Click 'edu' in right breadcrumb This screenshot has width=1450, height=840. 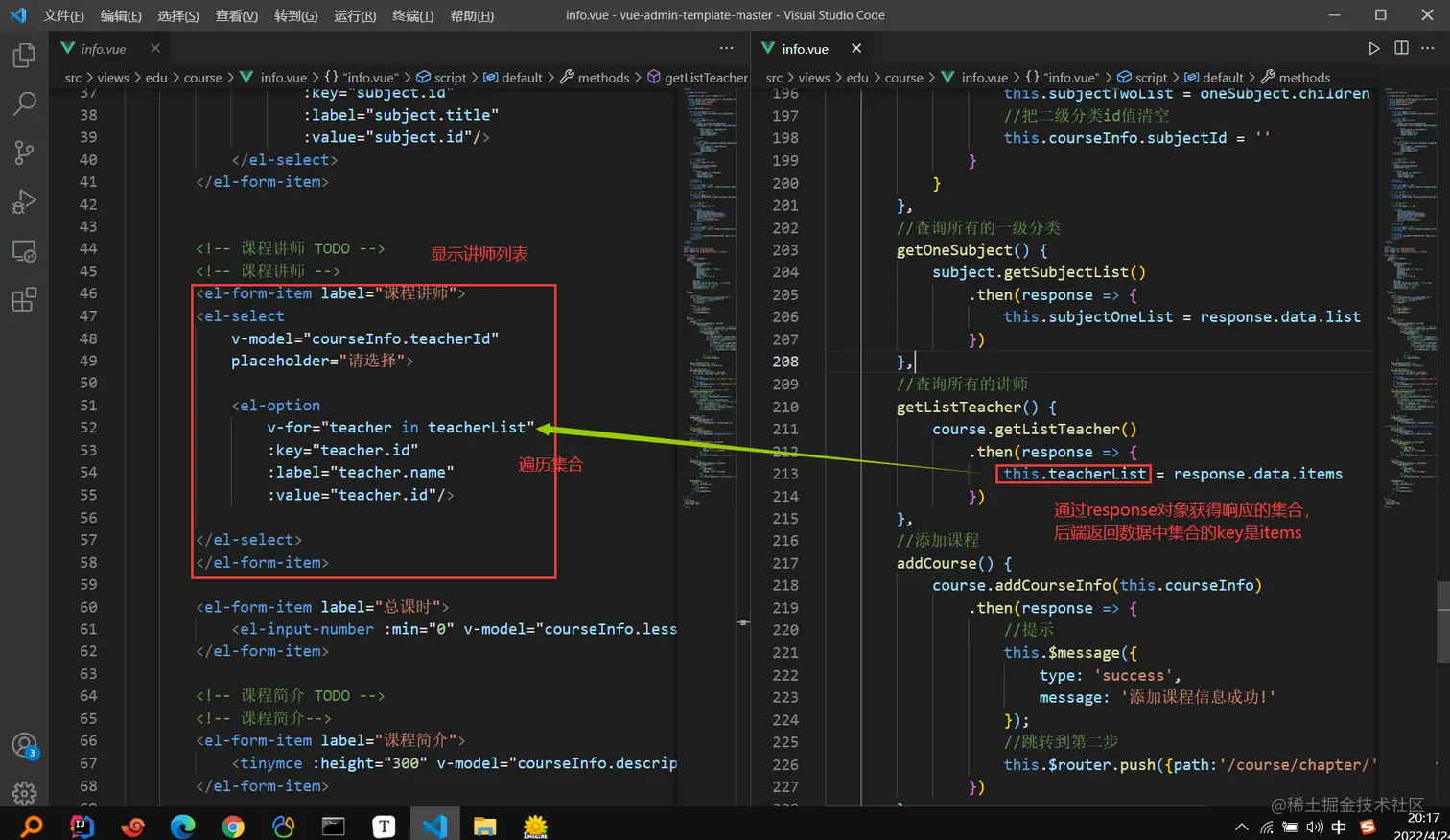coord(857,78)
